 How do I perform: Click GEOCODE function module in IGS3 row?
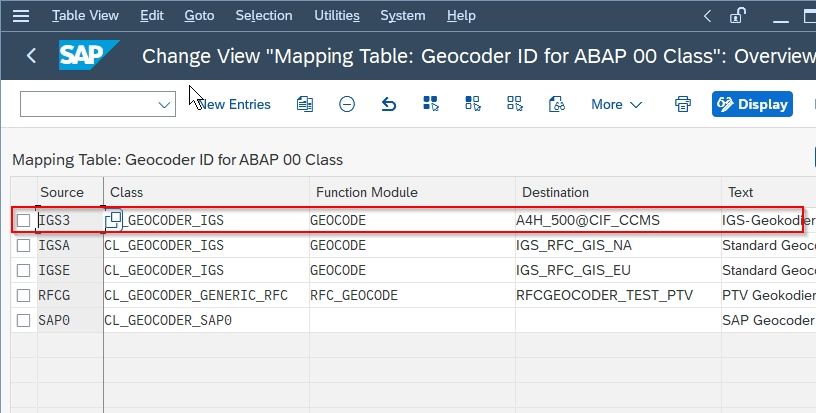click(412, 221)
